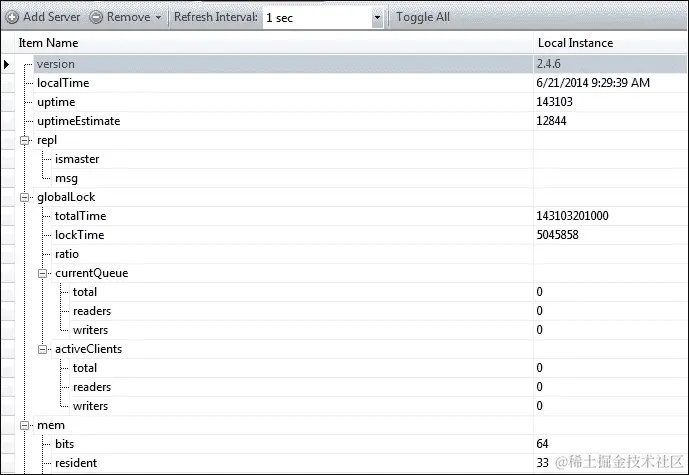The width and height of the screenshot is (689, 475).
Task: Click the bits value 64
Action: click(542, 444)
